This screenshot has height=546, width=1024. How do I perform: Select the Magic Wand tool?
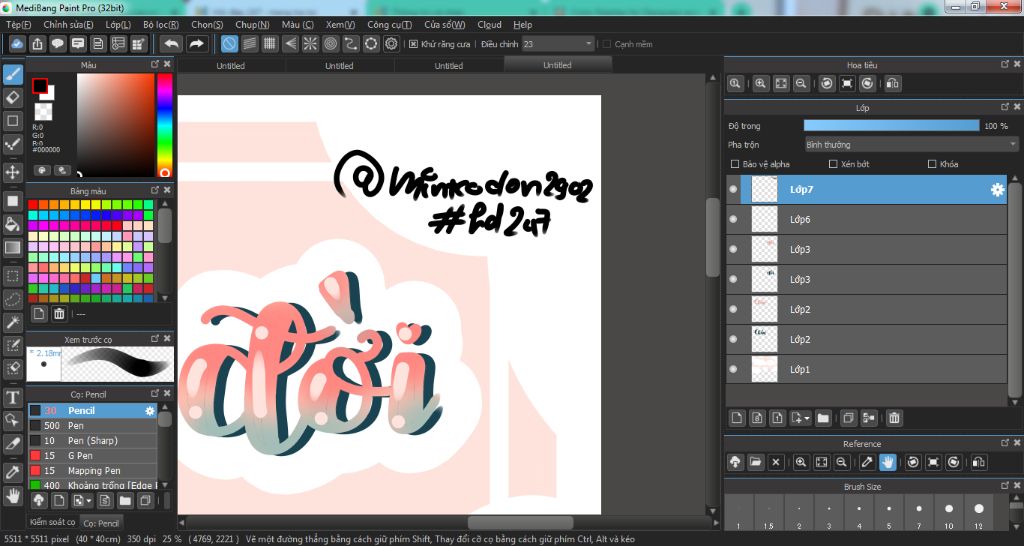[12, 323]
